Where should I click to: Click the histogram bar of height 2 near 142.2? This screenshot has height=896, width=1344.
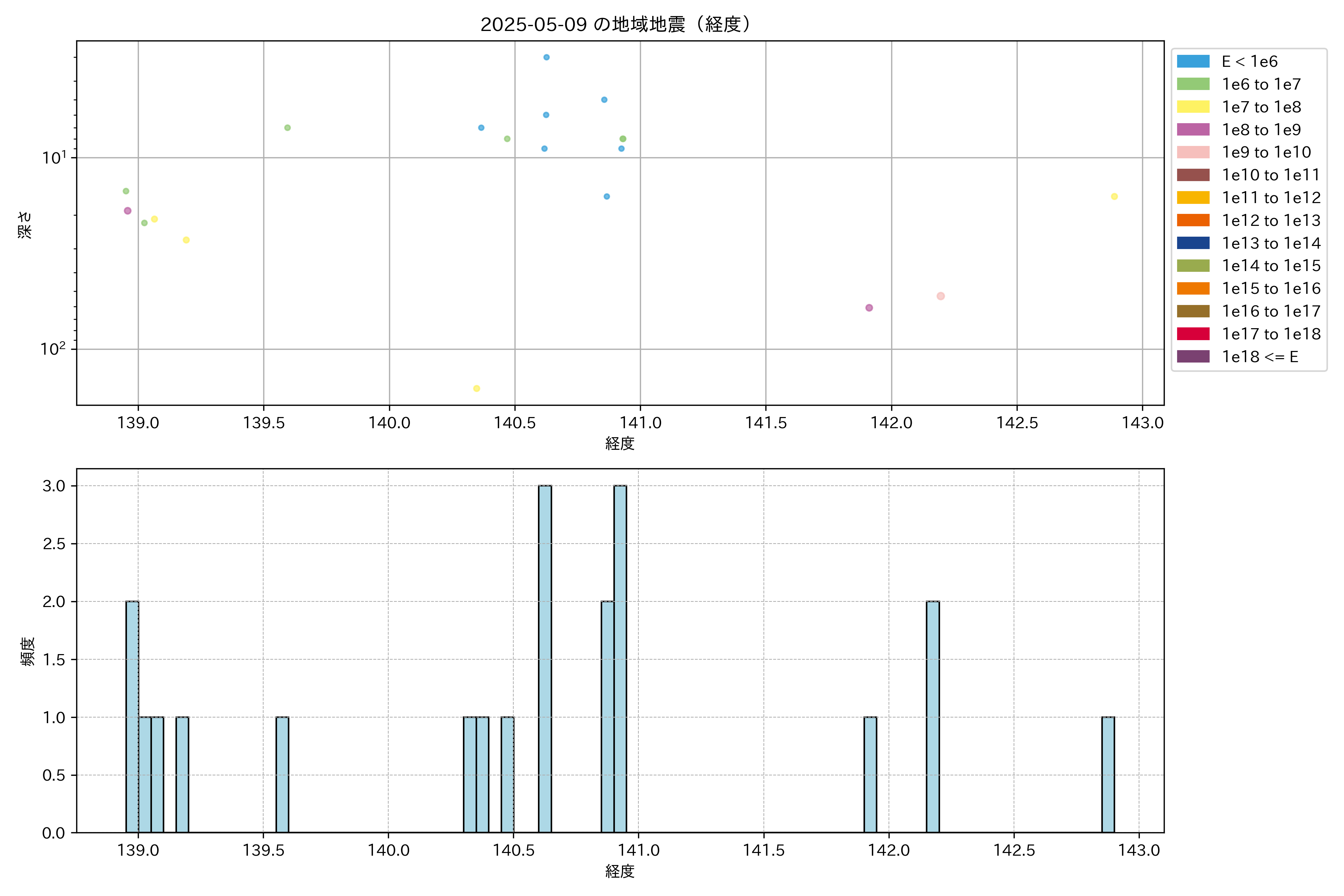click(x=933, y=716)
